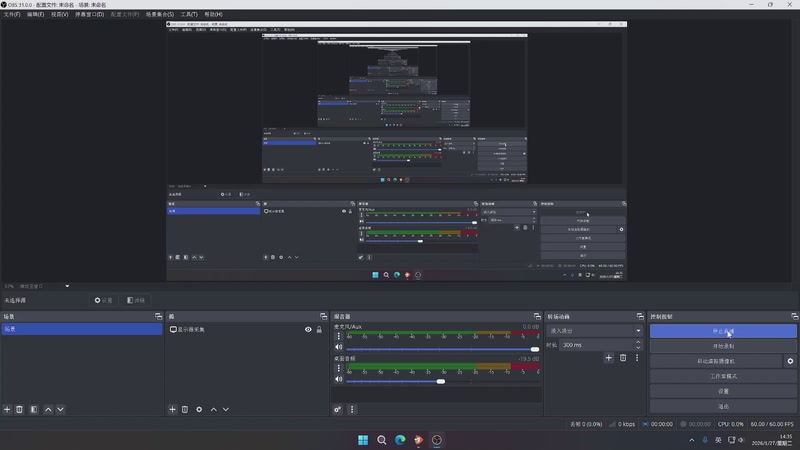Image resolution: width=800 pixels, height=450 pixels.
Task: Open 工具(T) menu
Action: click(189, 14)
